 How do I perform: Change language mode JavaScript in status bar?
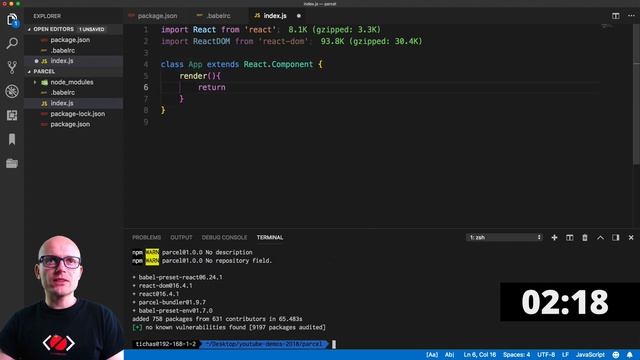point(590,355)
